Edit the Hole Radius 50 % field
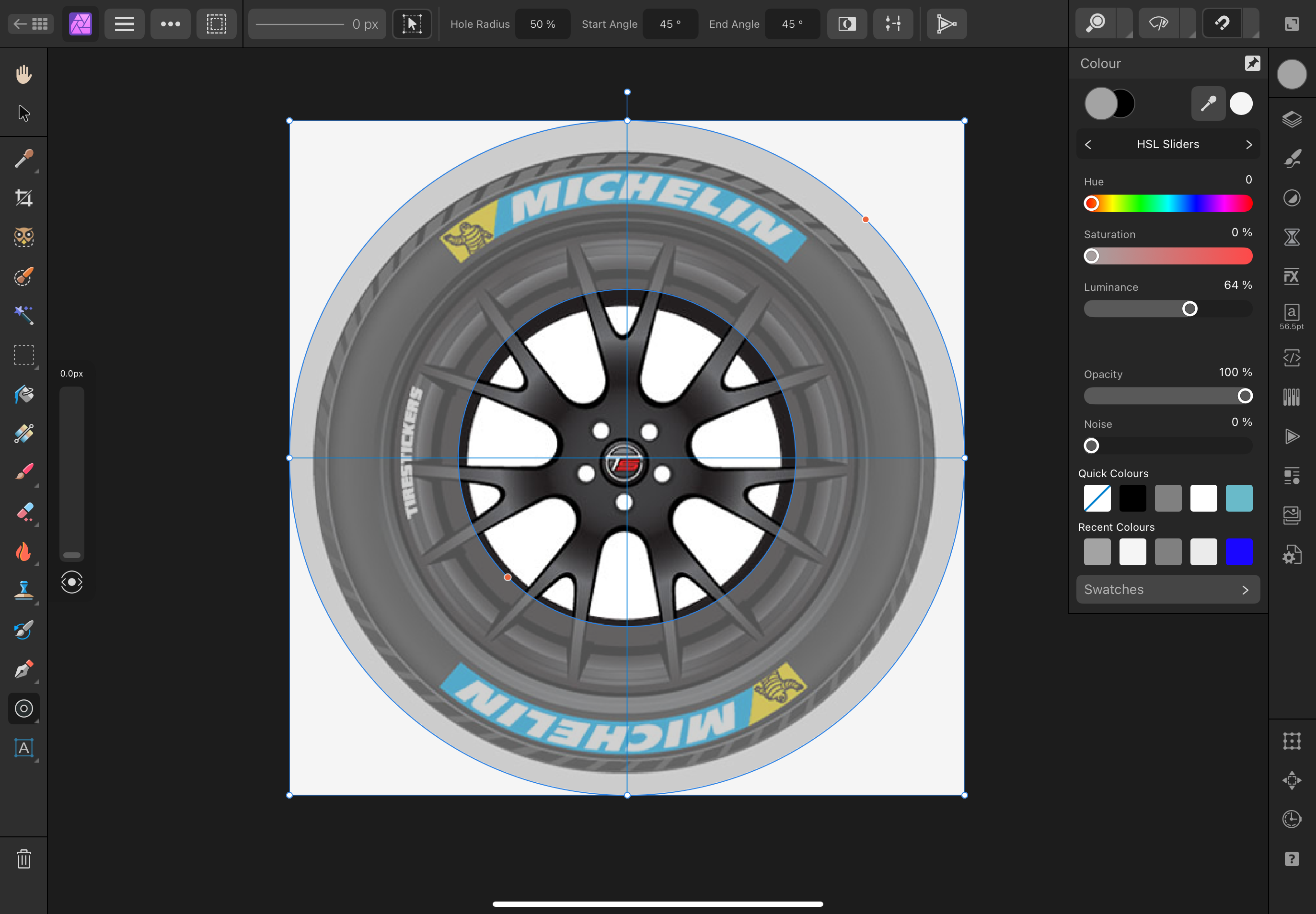 point(542,24)
